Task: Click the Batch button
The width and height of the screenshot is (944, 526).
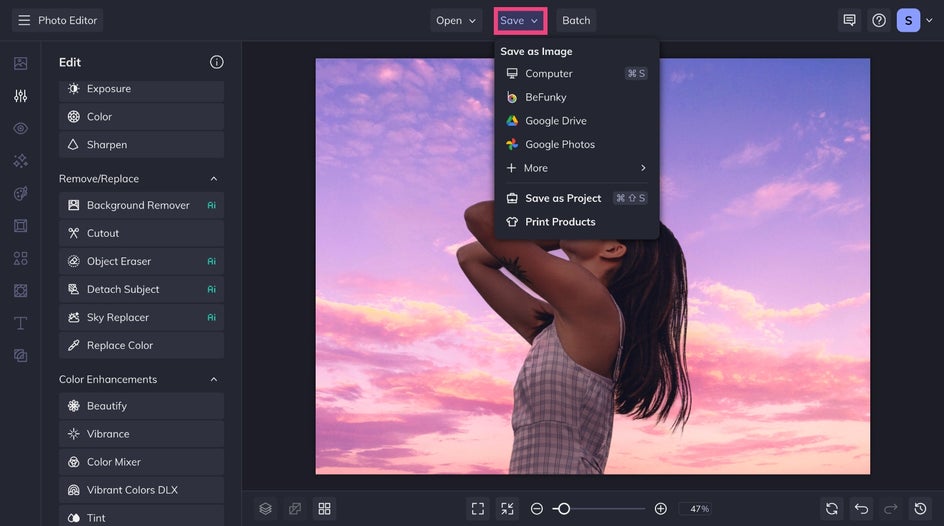Action: [576, 20]
